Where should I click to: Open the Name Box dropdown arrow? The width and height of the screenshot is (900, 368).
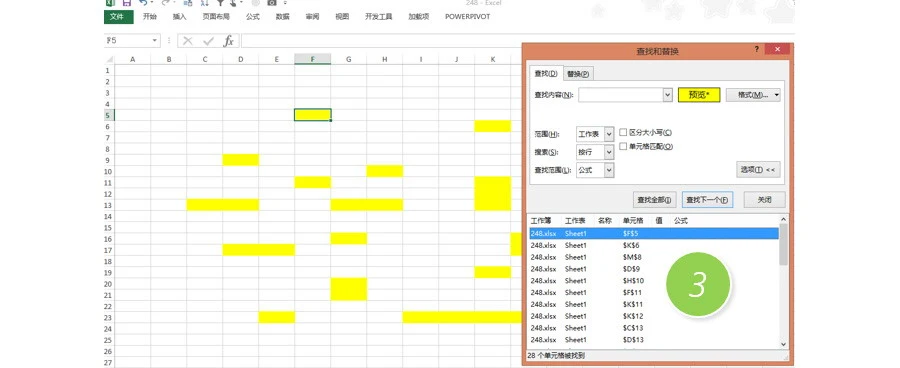(154, 41)
